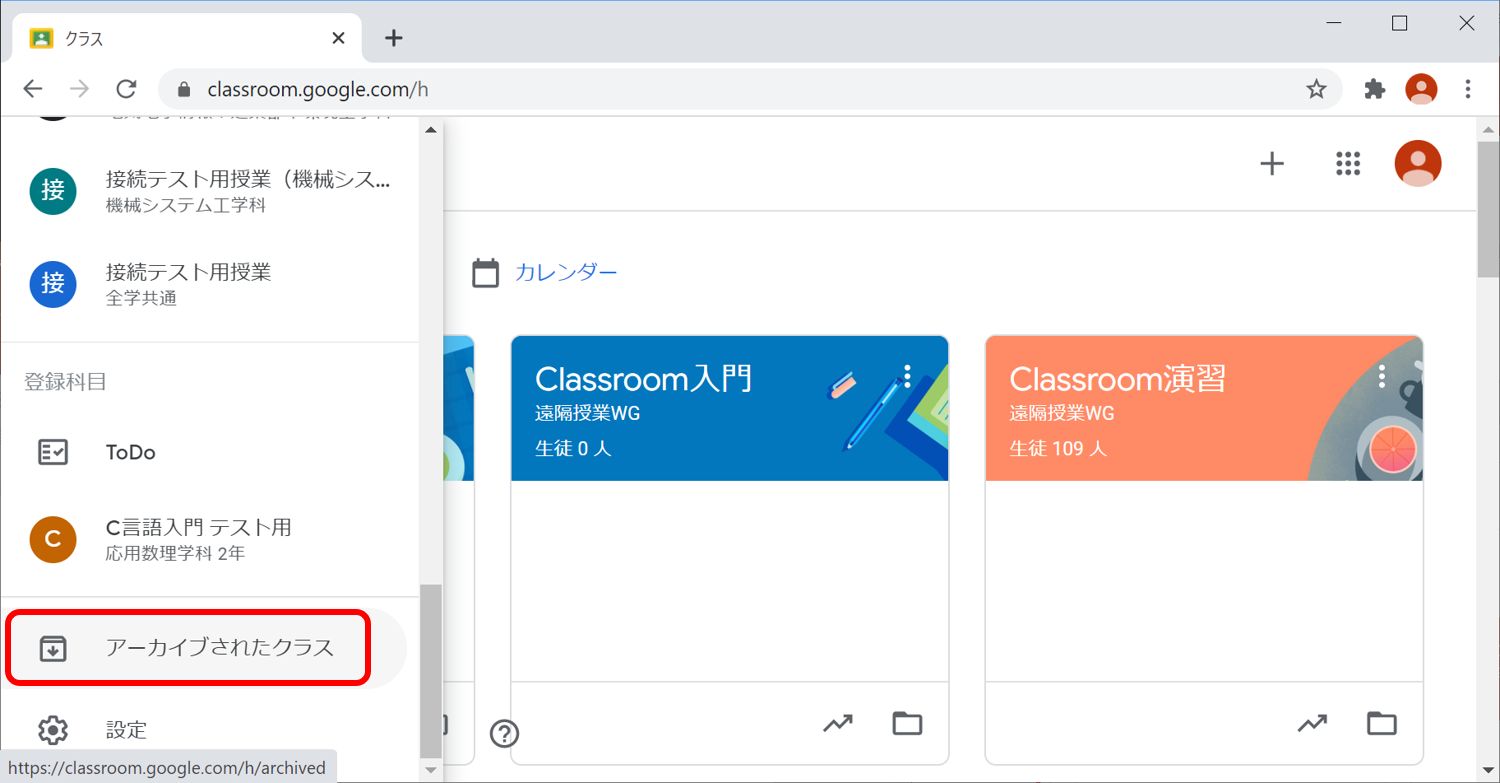This screenshot has height=783, width=1500.
Task: Reload the page
Action: coord(126,89)
